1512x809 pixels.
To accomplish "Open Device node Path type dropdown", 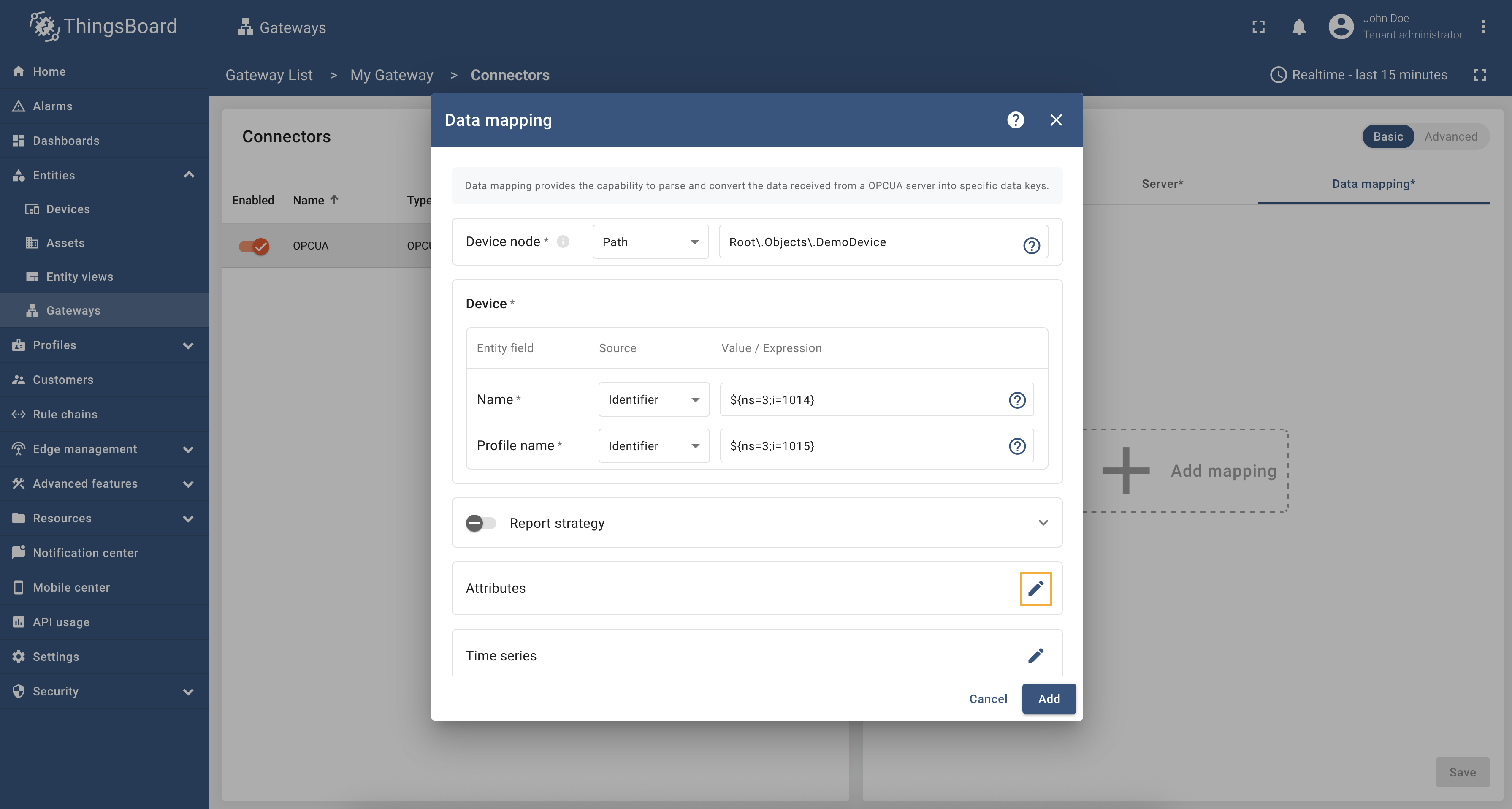I will click(650, 242).
